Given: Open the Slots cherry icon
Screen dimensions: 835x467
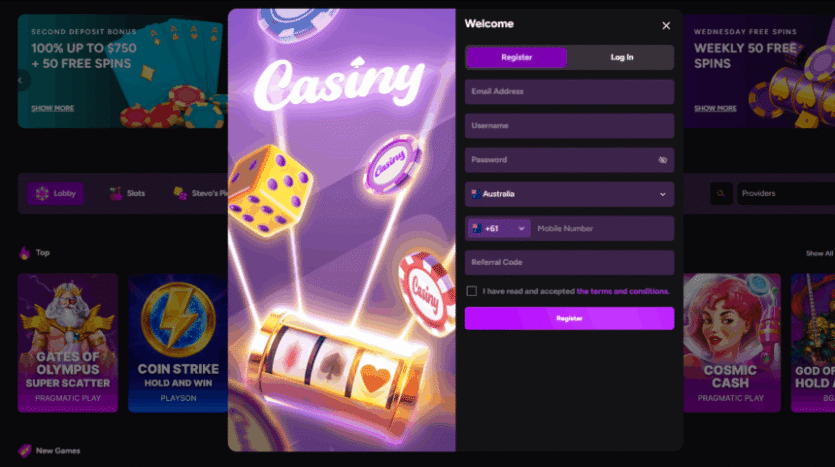Looking at the screenshot, I should [x=116, y=193].
